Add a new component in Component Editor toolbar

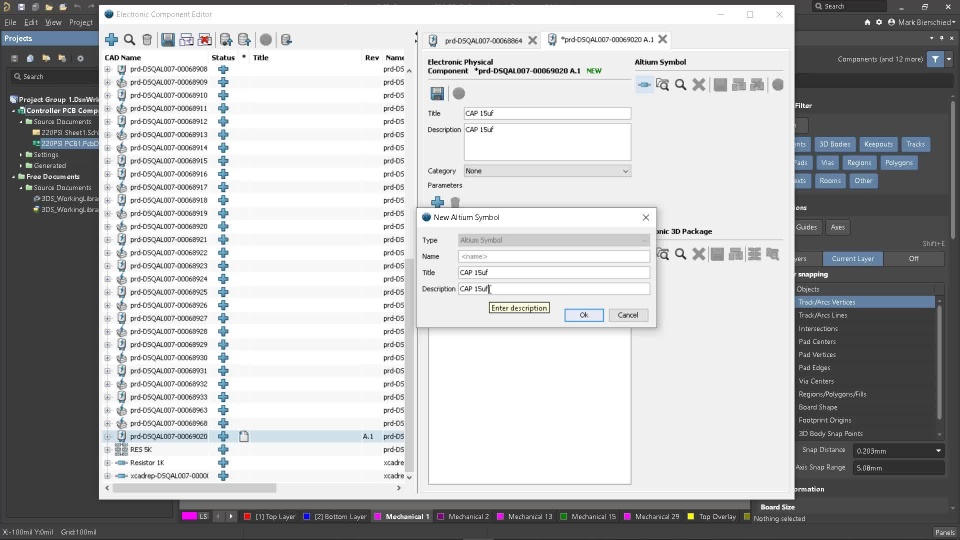[111, 40]
